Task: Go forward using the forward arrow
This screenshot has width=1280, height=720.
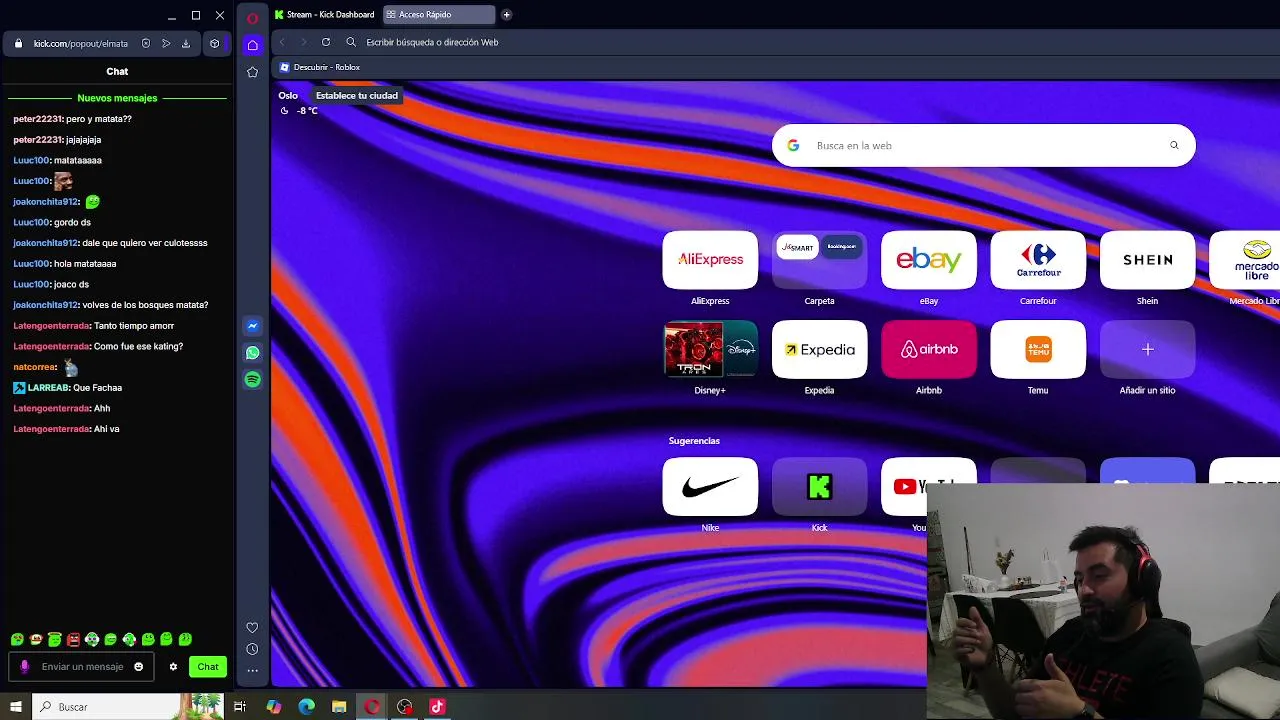Action: click(x=304, y=42)
